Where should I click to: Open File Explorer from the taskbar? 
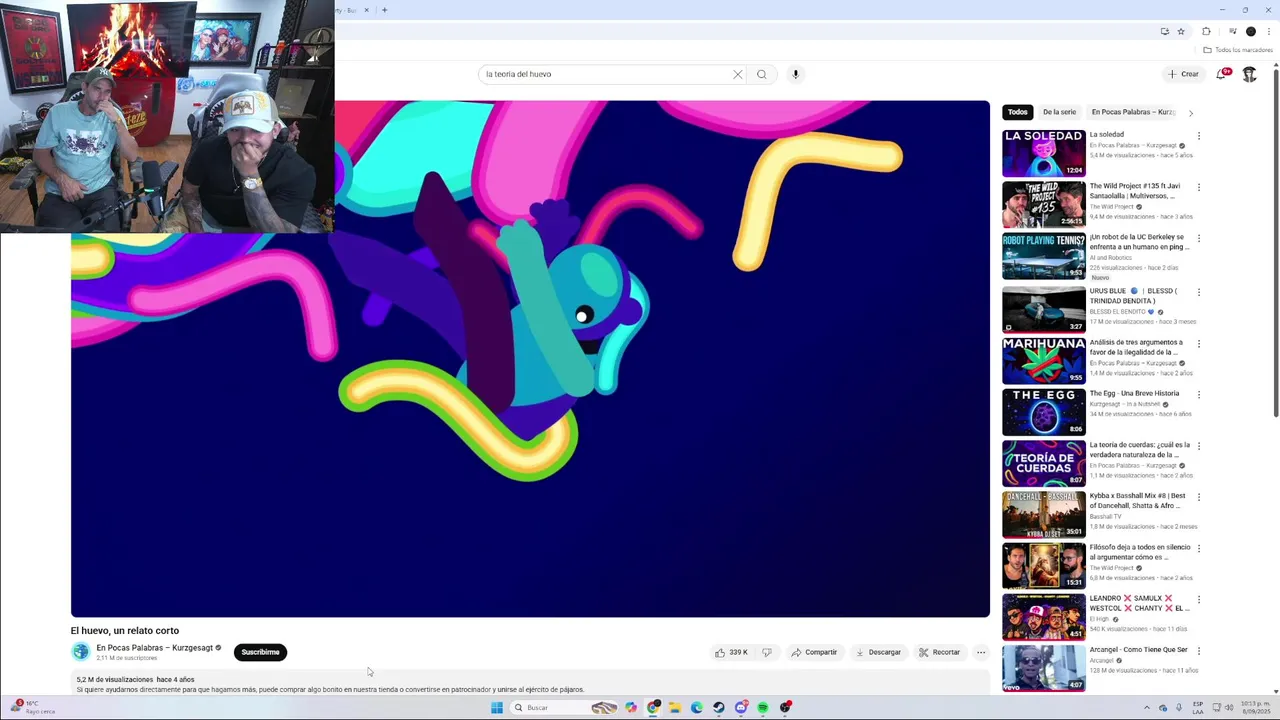coord(675,708)
